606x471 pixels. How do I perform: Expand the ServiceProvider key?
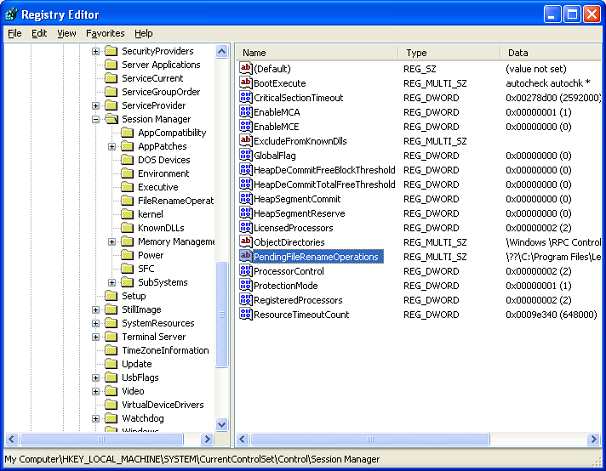pos(96,105)
